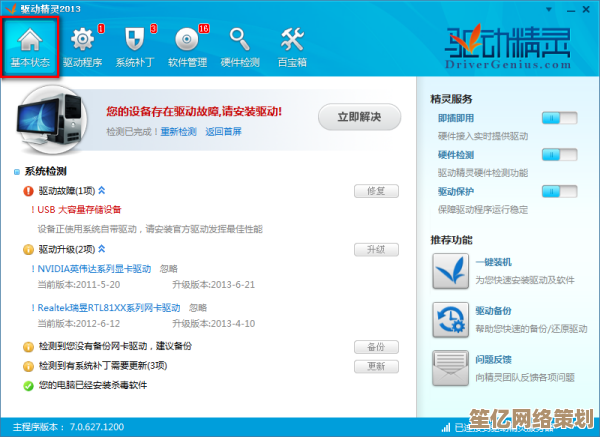600x437 pixels.
Task: Toggle the 驱动保护 switch
Action: (x=559, y=190)
